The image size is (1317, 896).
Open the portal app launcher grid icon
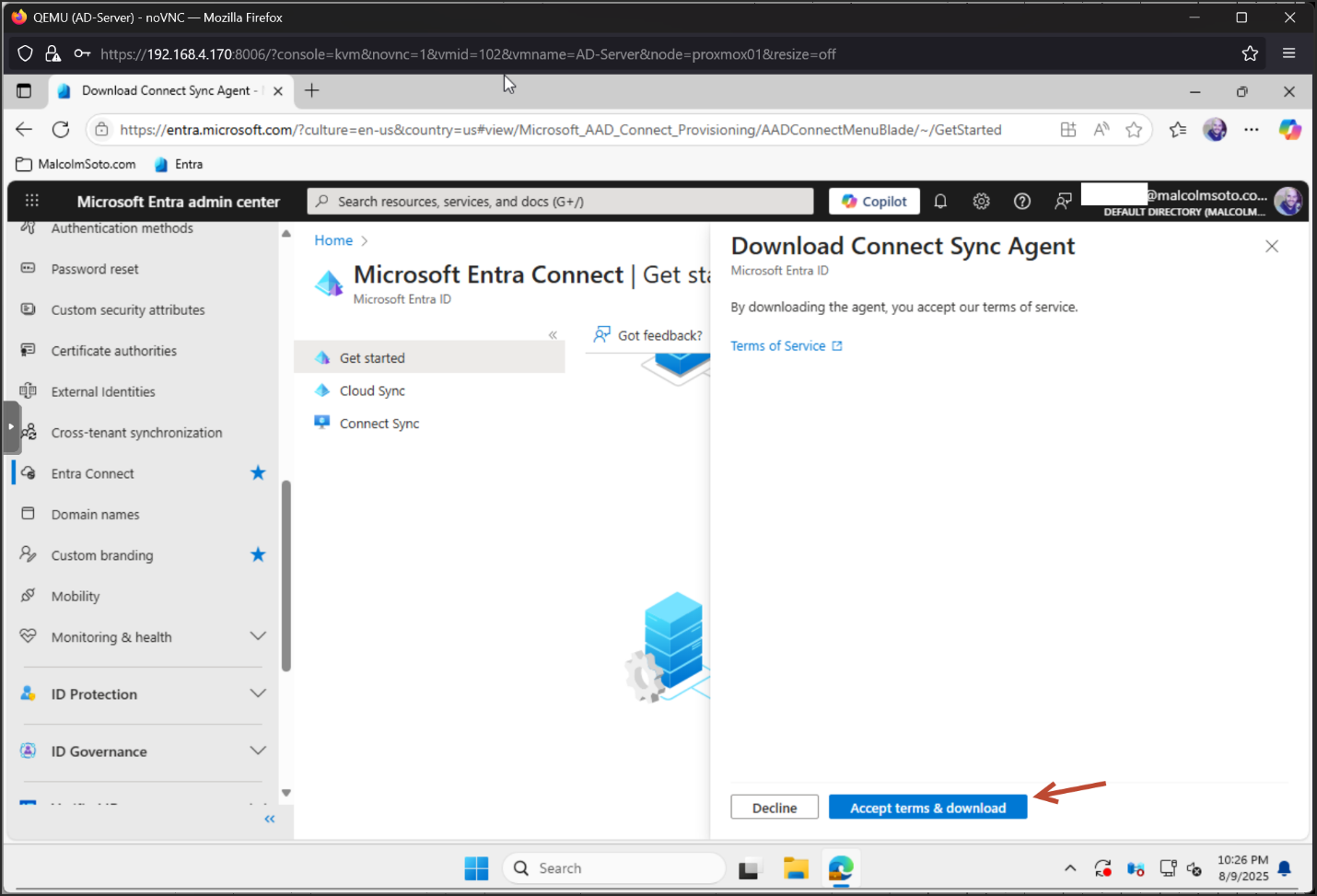click(32, 202)
